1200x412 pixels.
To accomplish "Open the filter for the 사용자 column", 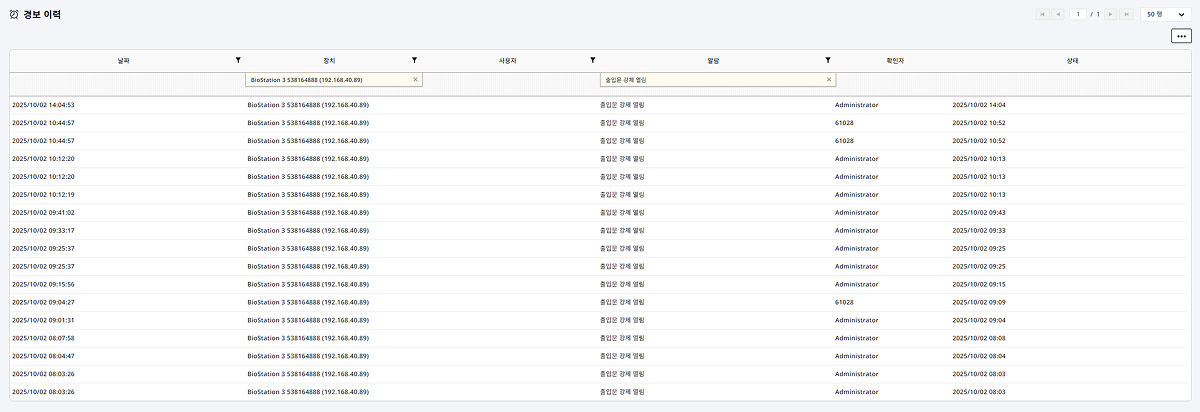I will pos(593,61).
